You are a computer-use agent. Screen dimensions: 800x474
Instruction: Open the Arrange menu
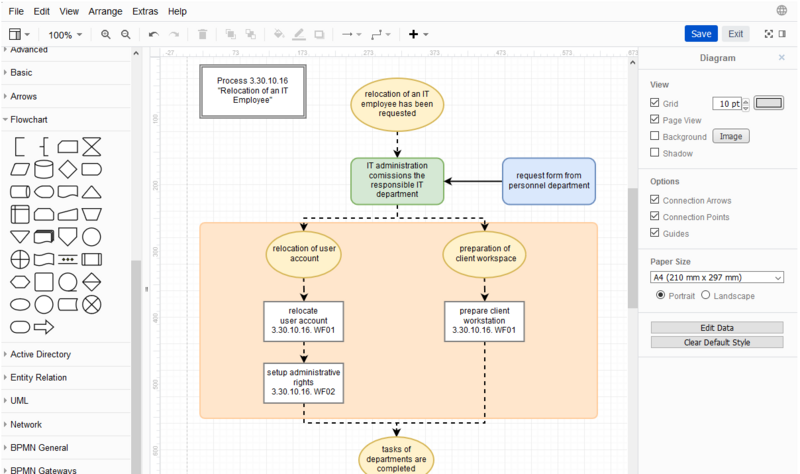tap(106, 11)
